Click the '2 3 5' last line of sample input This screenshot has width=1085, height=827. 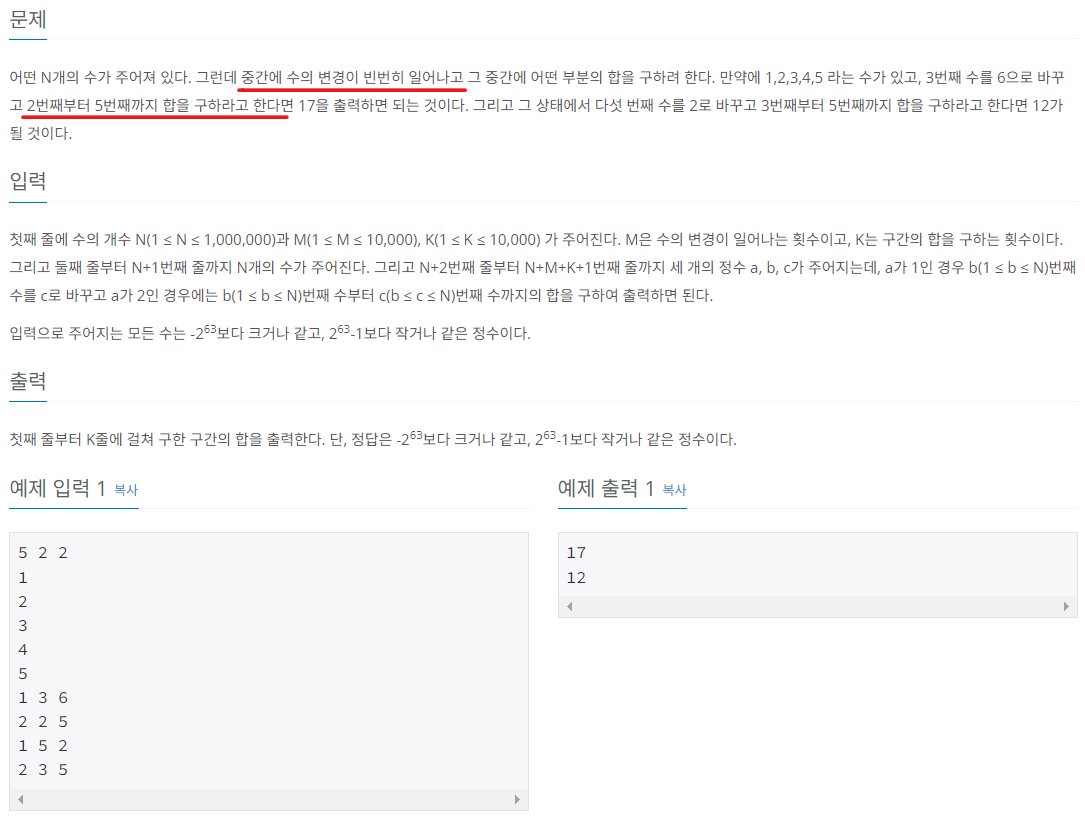coord(43,770)
